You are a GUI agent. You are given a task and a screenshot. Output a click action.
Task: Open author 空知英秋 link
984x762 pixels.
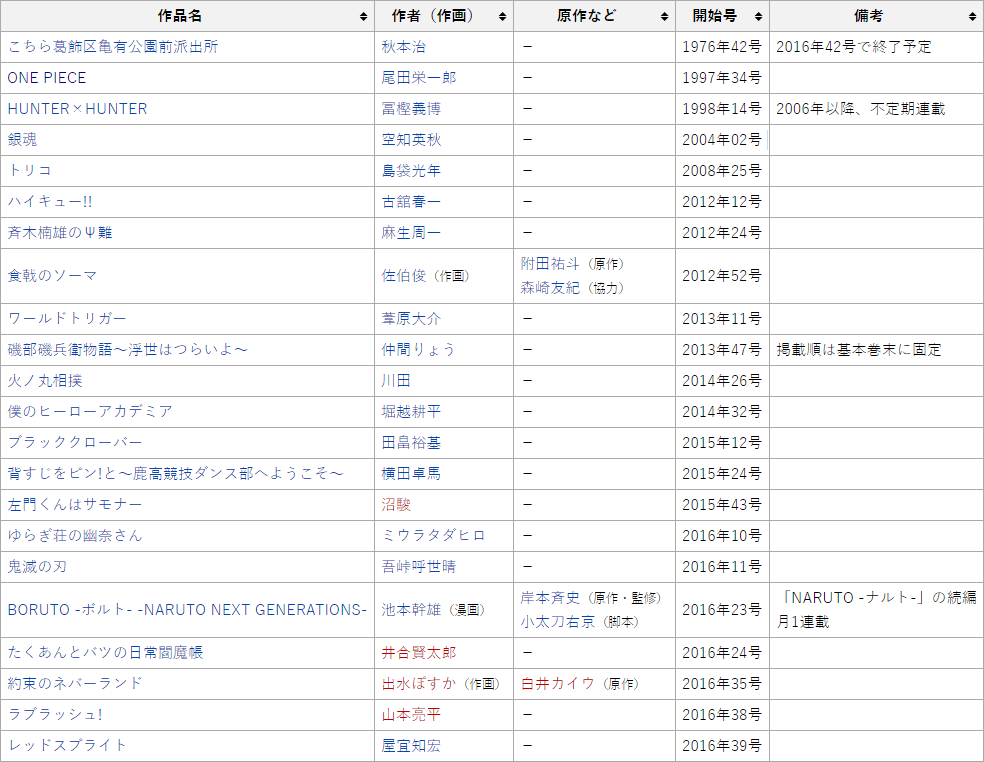coord(411,140)
